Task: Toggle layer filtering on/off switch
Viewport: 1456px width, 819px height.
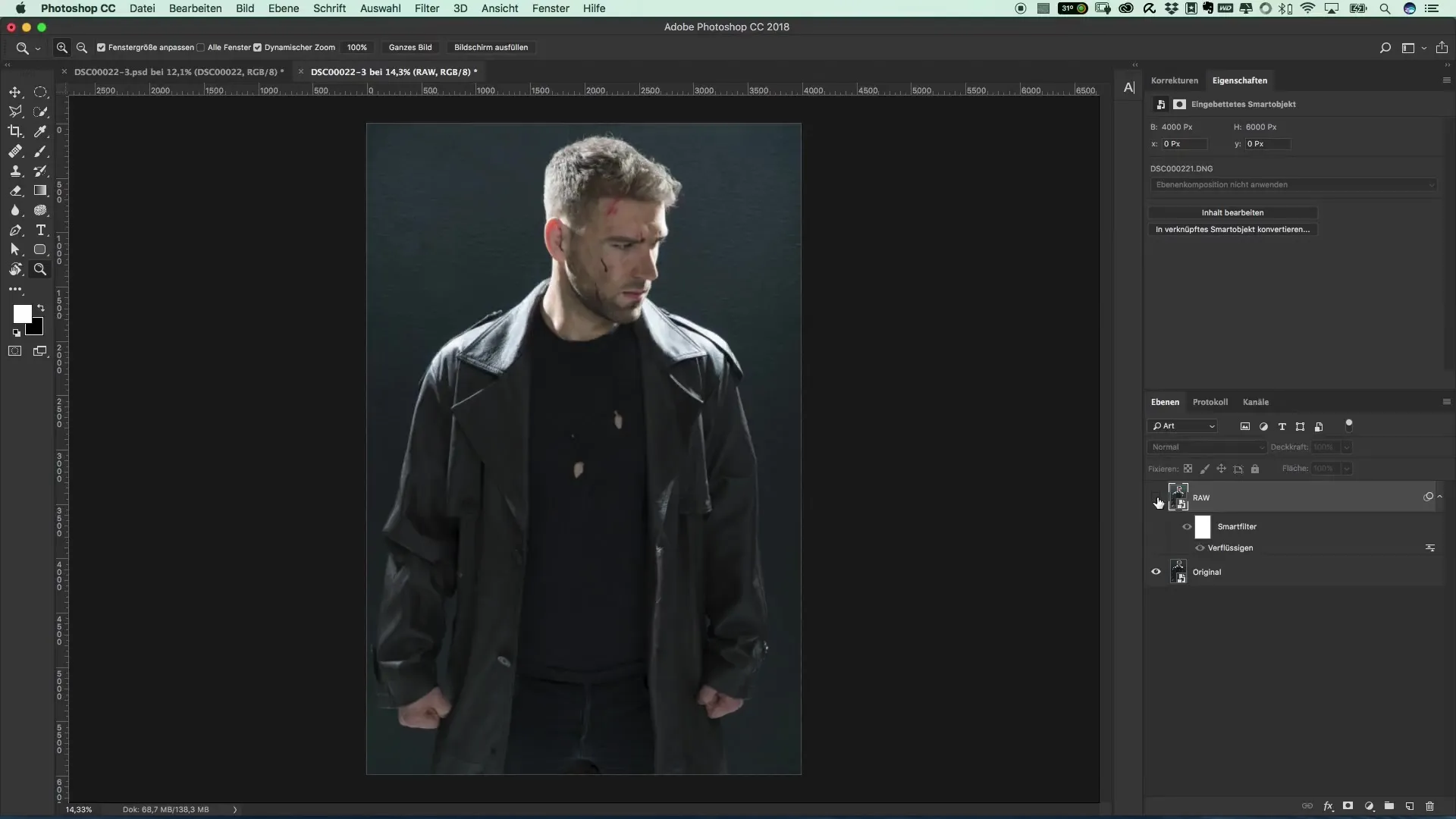Action: click(x=1349, y=425)
